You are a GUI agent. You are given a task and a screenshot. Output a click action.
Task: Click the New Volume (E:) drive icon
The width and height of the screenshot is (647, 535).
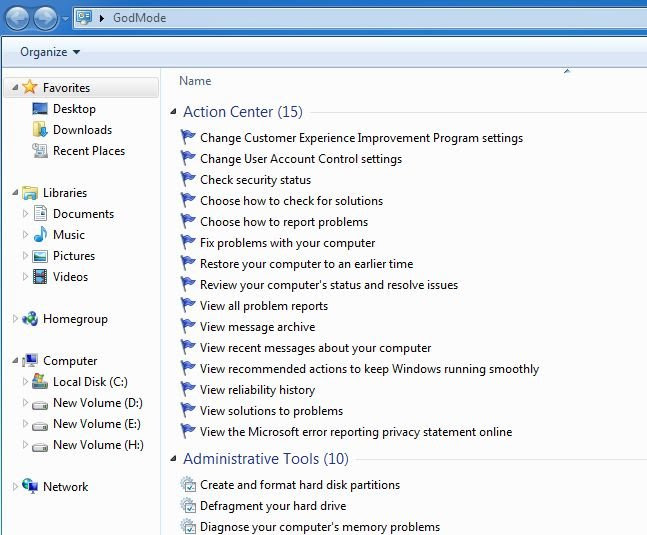pyautogui.click(x=40, y=426)
